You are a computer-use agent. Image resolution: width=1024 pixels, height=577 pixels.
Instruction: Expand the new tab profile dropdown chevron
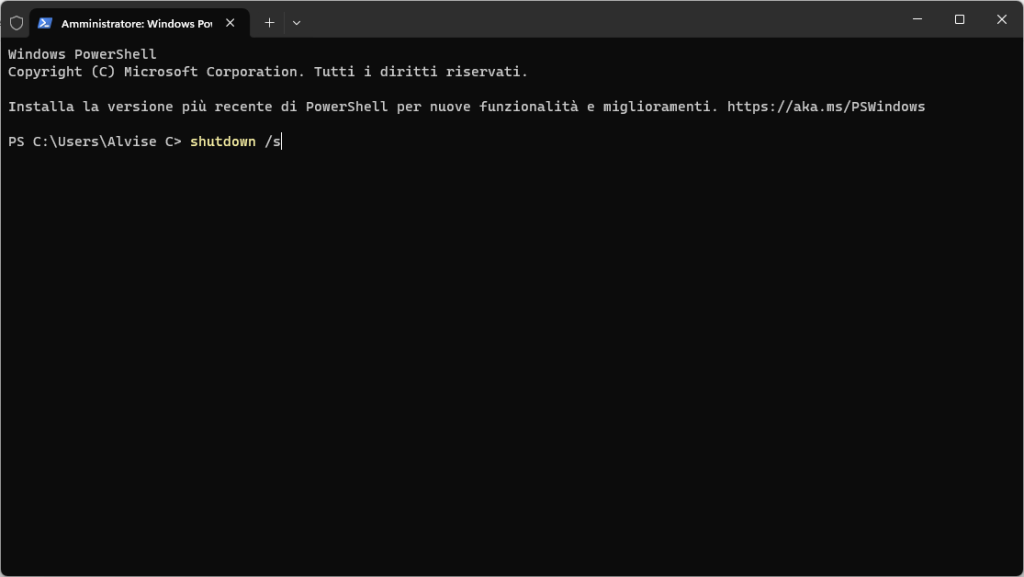coord(296,22)
